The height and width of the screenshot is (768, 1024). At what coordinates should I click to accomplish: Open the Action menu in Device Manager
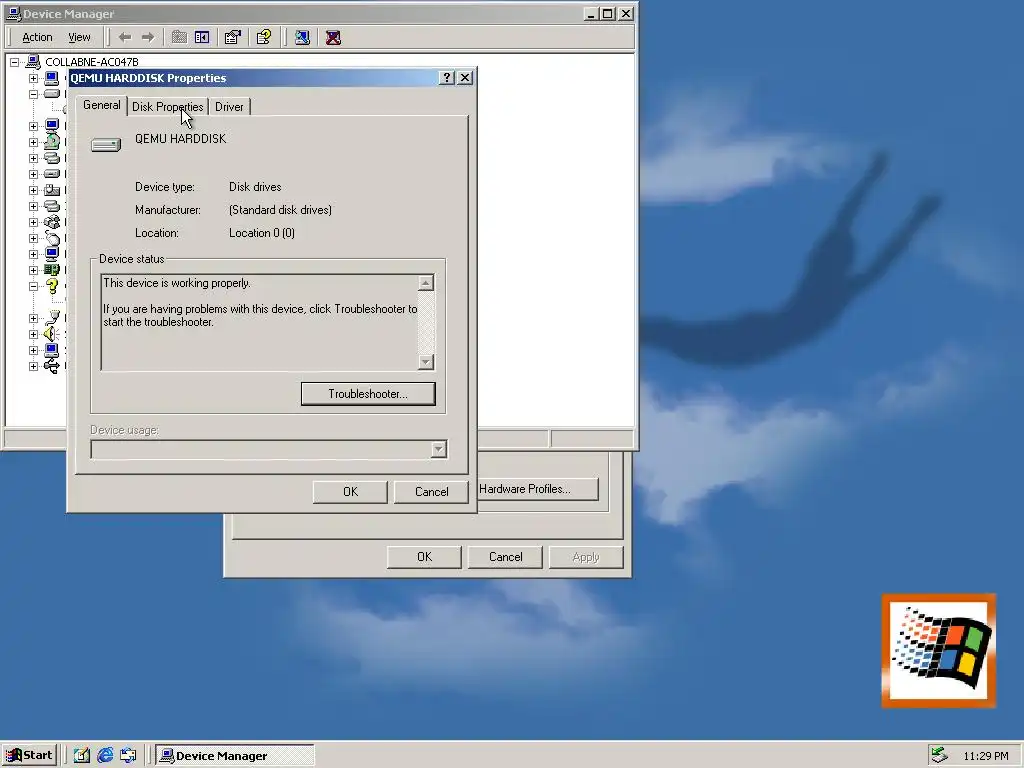click(x=37, y=37)
